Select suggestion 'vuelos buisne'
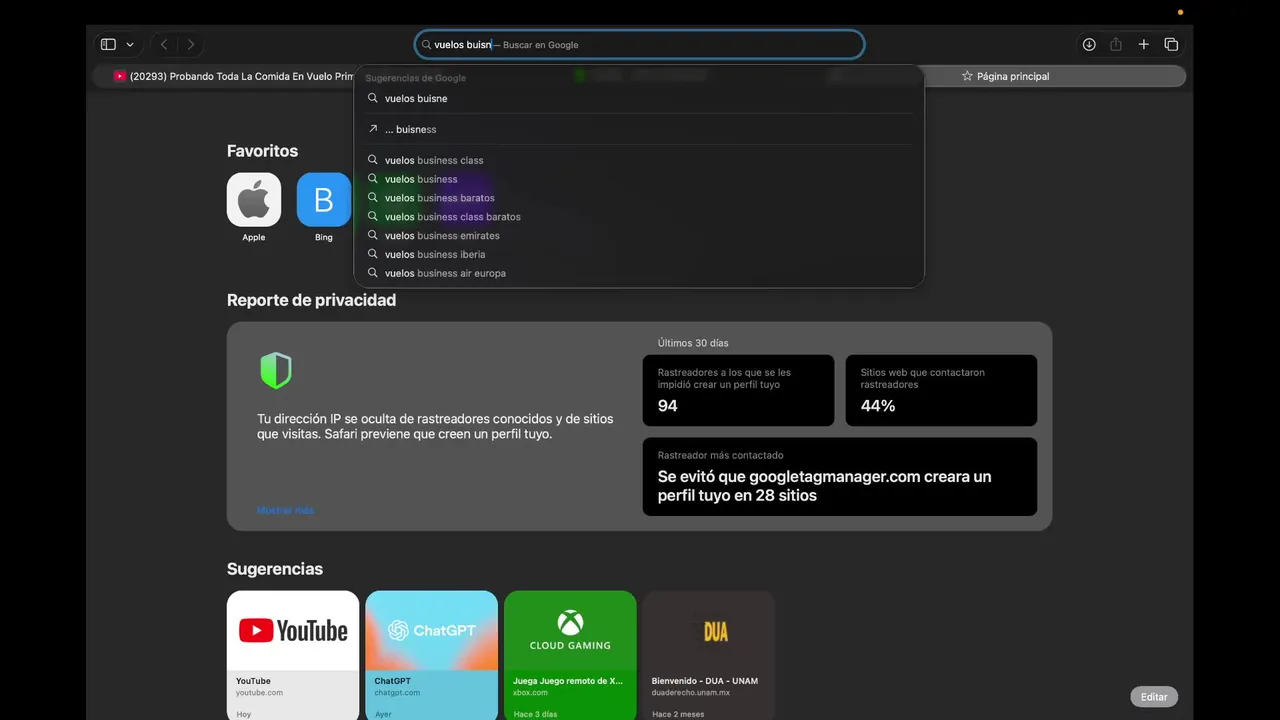 click(639, 98)
